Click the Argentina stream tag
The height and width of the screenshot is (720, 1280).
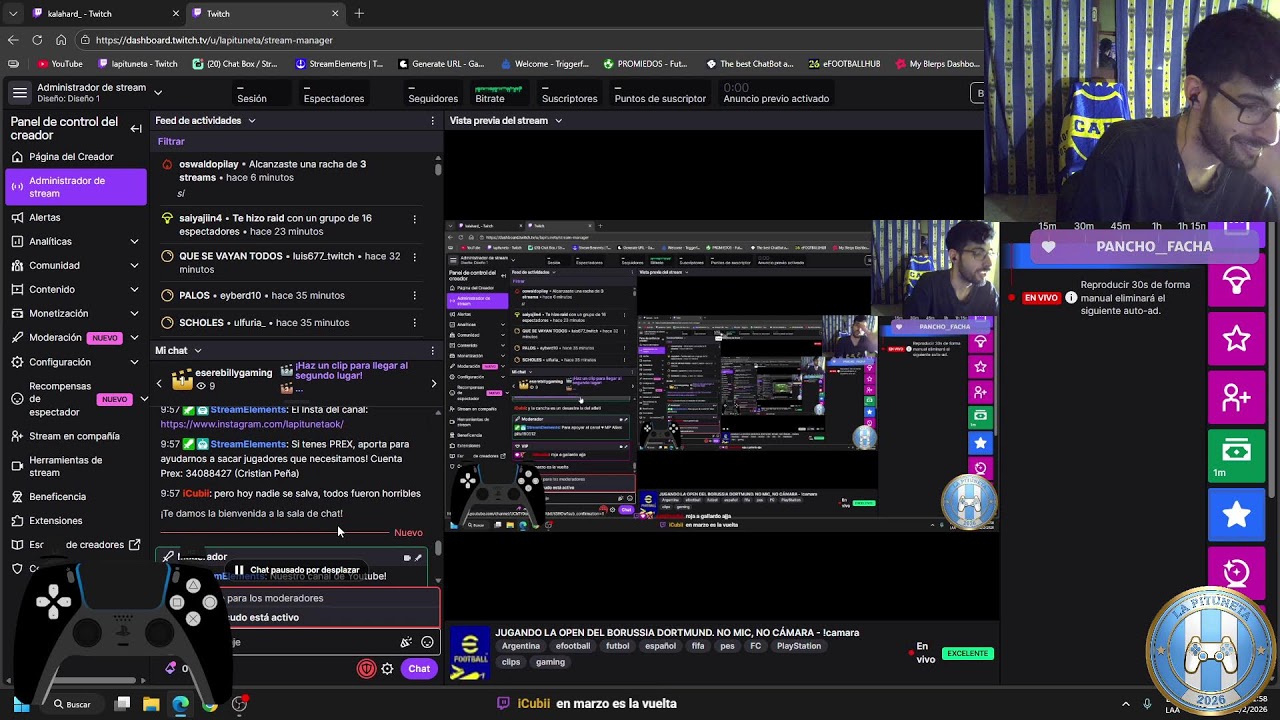coord(521,647)
